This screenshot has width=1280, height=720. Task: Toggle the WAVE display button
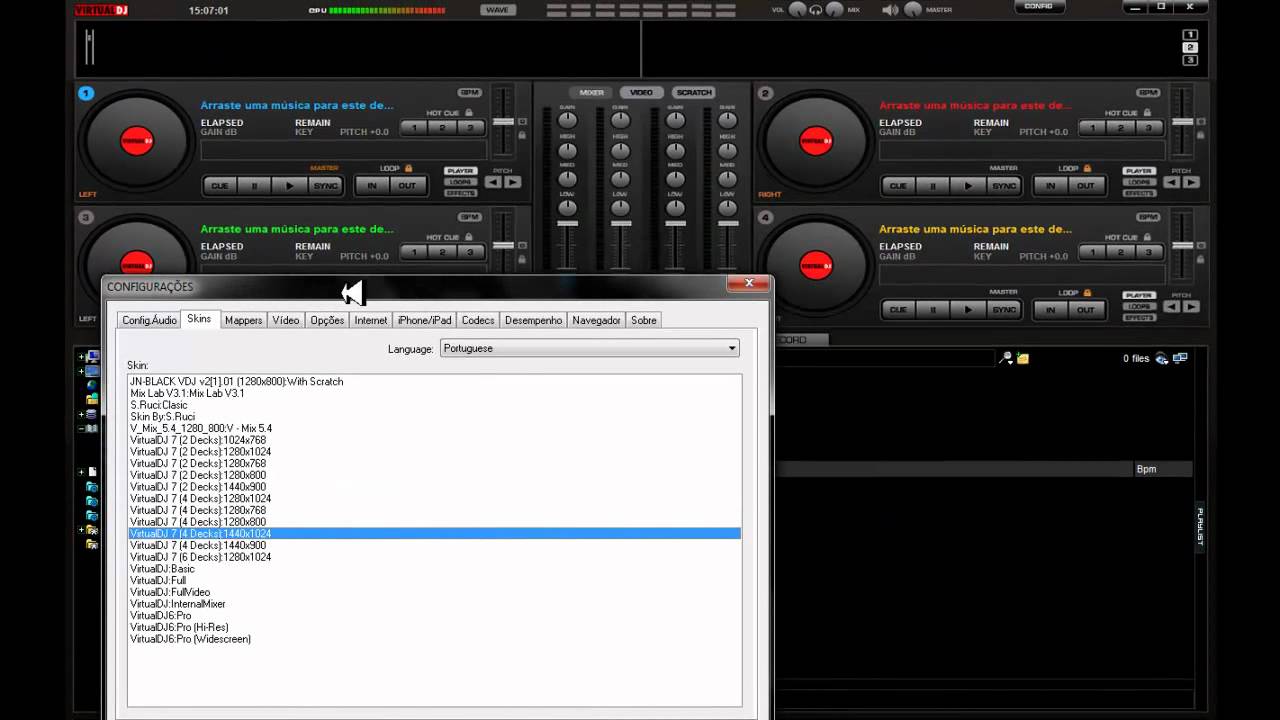[x=498, y=10]
